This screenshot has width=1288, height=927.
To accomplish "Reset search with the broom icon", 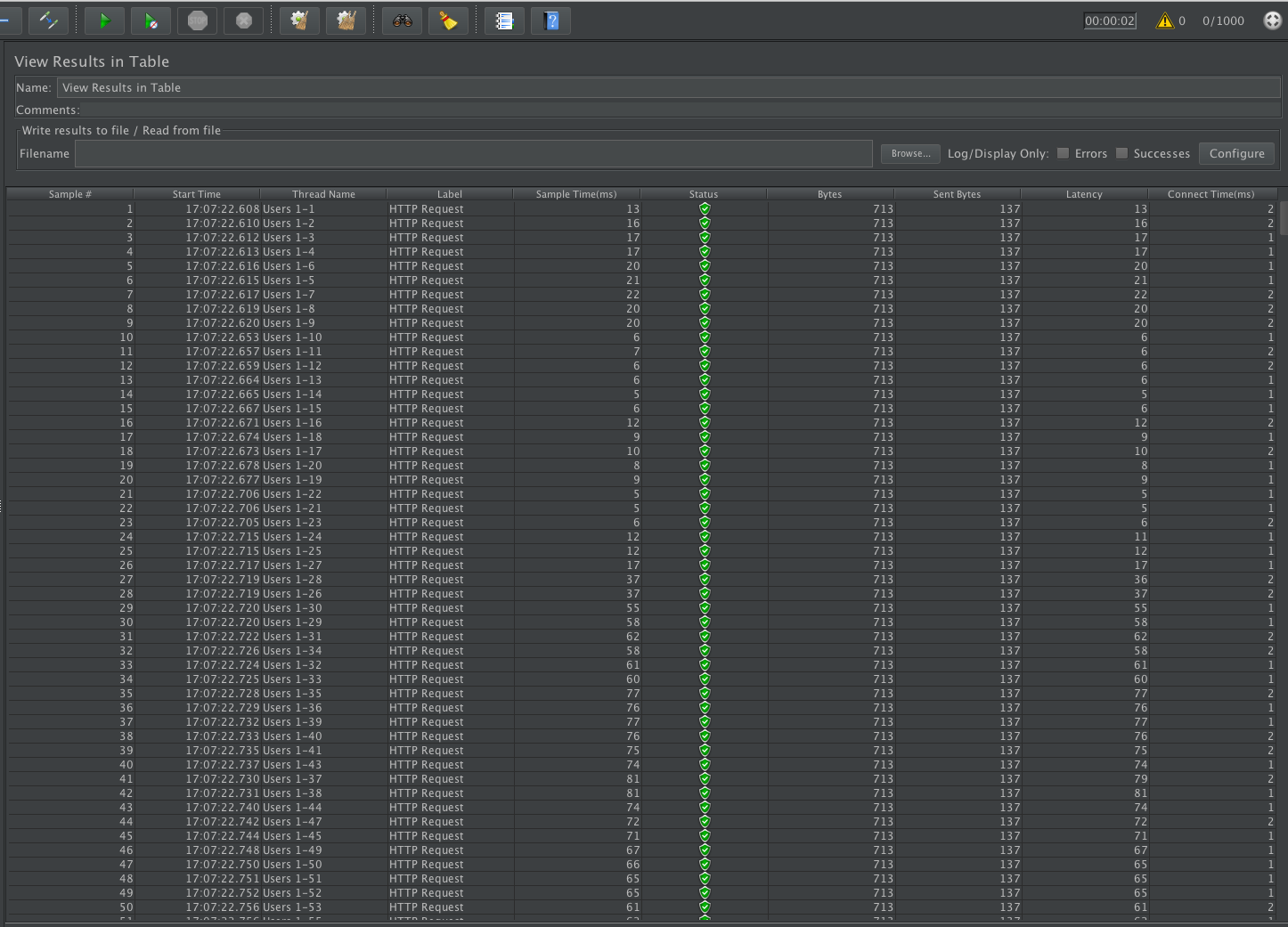I will click(448, 20).
